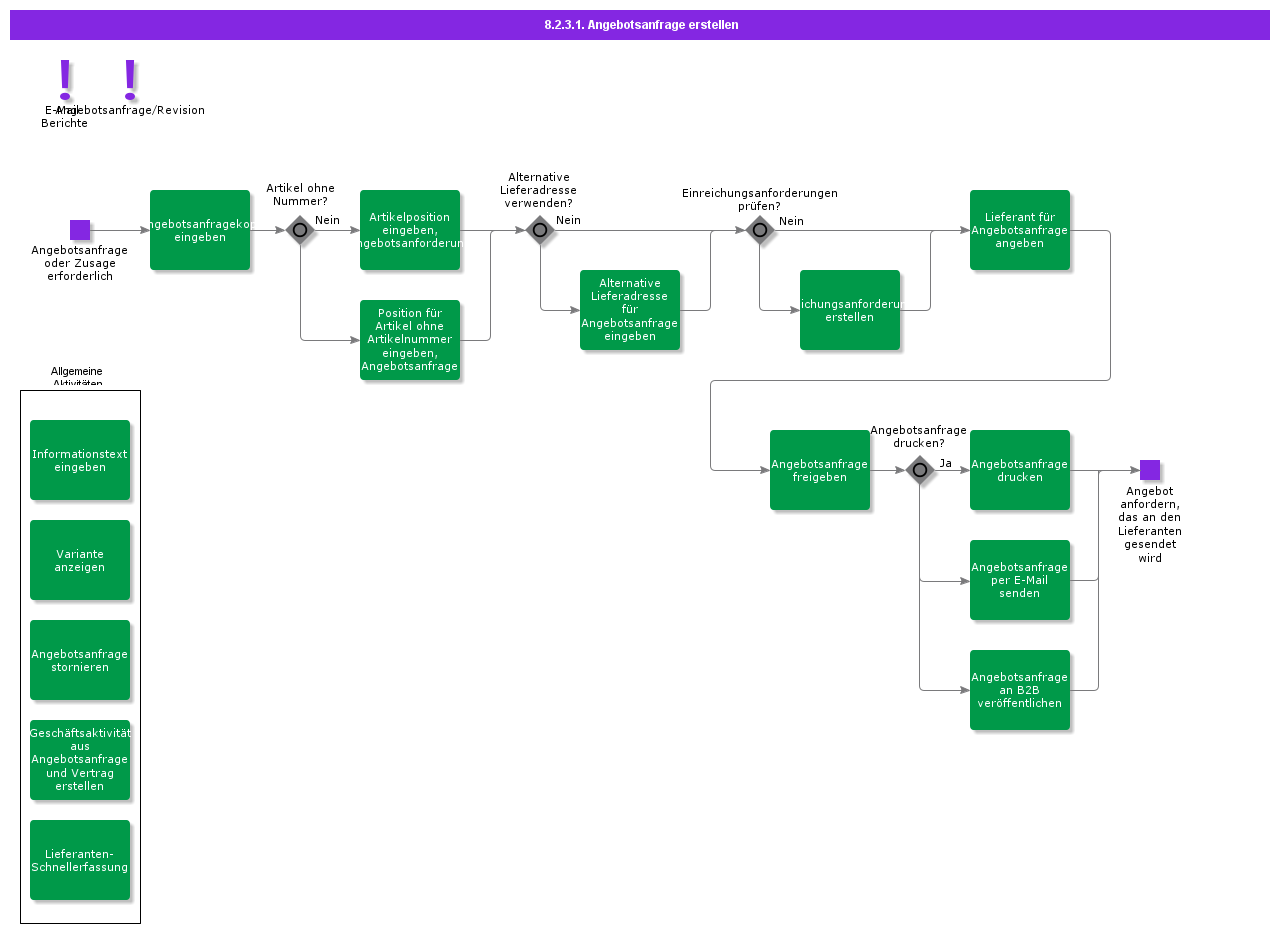The image size is (1280, 933).
Task: Click the '8.2.3.1. Angebotsanfrage erstellen' title bar
Action: click(640, 25)
